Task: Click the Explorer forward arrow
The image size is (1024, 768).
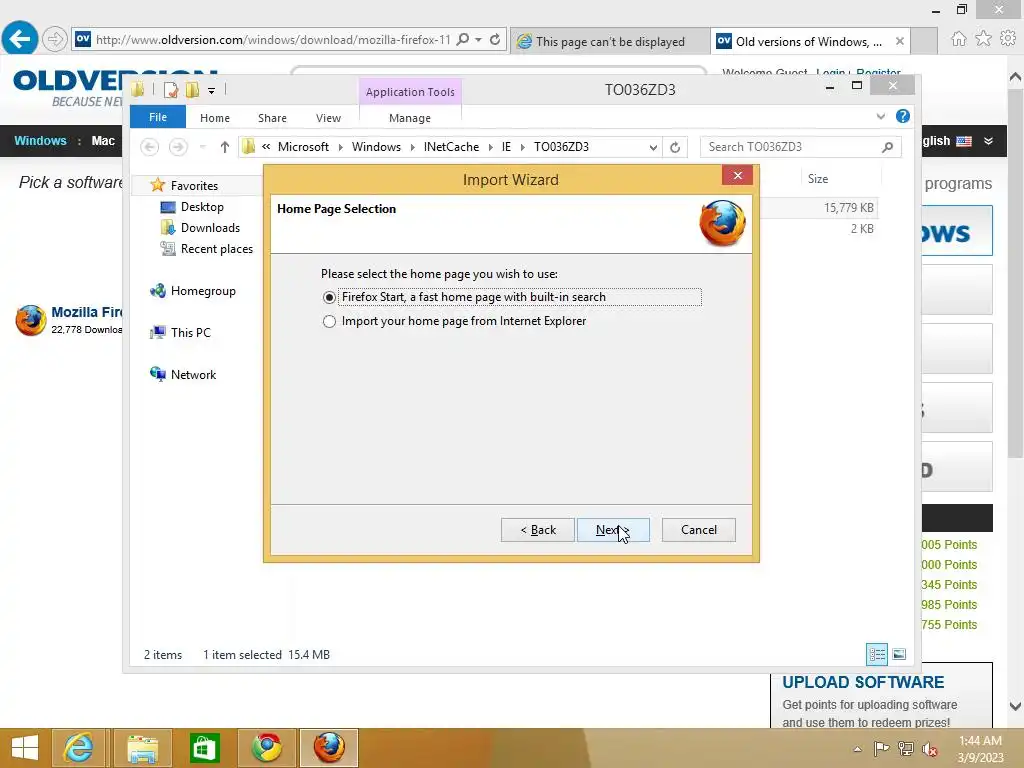Action: 178,147
